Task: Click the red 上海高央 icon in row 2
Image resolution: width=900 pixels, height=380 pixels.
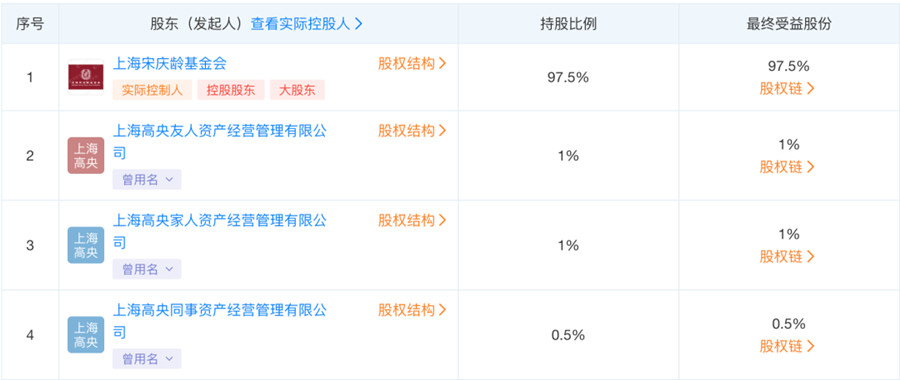Action: pos(86,156)
